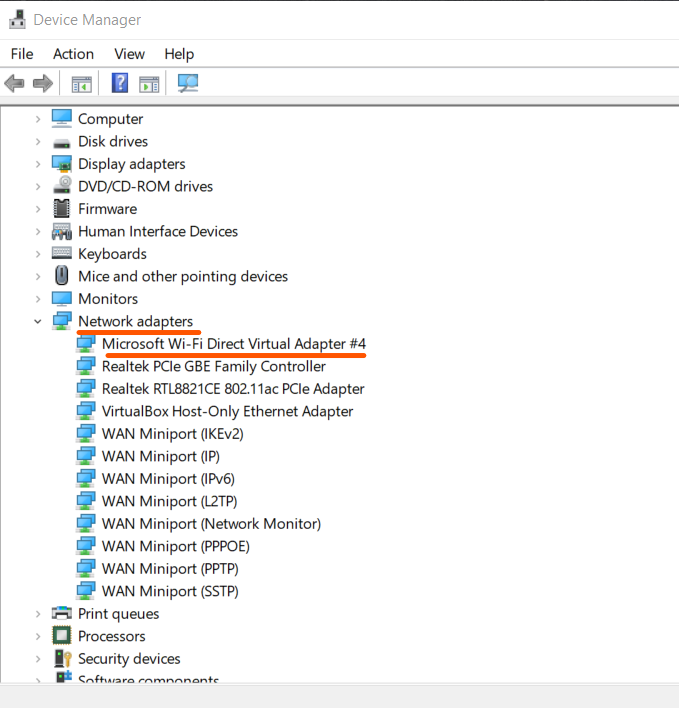Viewport: 679px width, 708px height.
Task: Open the File menu
Action: click(x=22, y=54)
